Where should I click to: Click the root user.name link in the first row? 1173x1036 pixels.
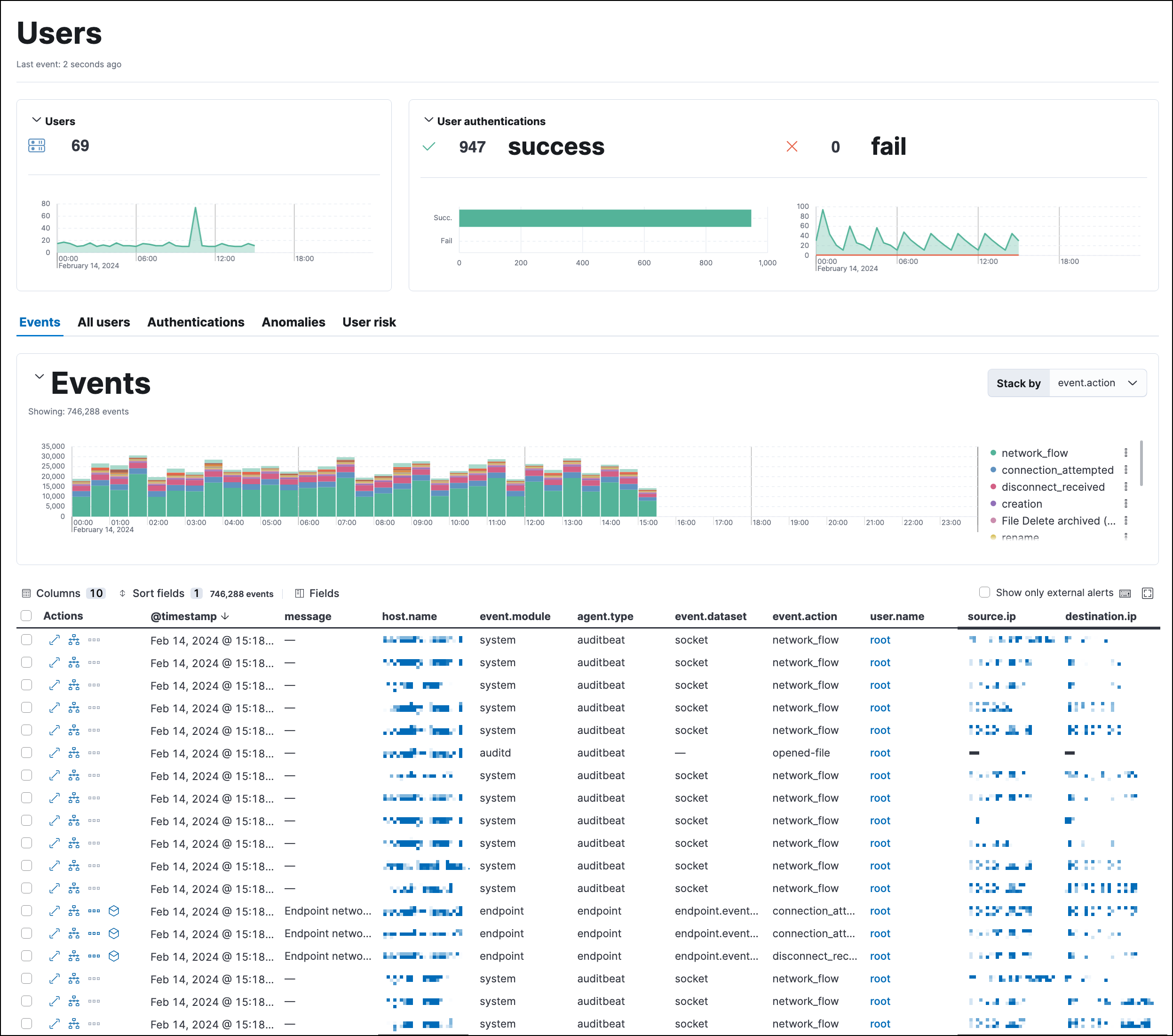click(x=880, y=639)
